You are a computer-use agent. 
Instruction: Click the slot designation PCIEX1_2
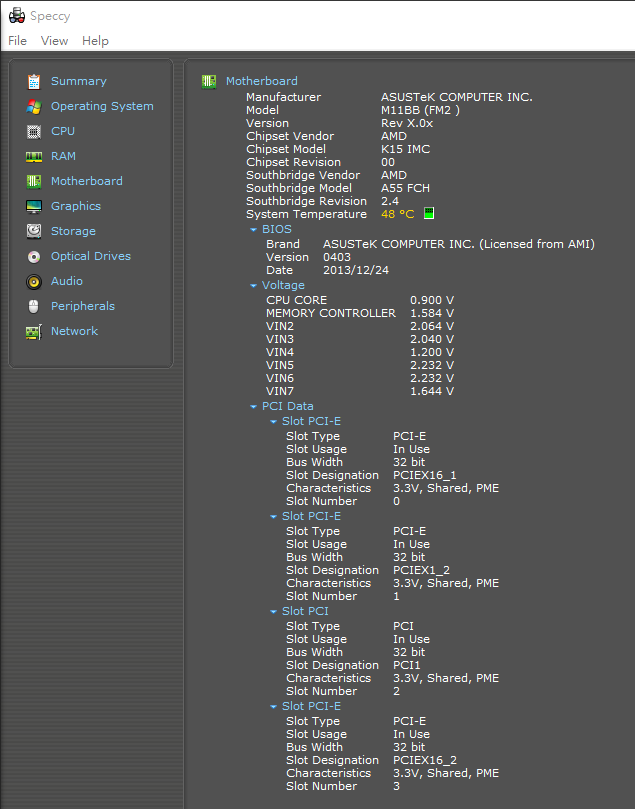pyautogui.click(x=421, y=570)
